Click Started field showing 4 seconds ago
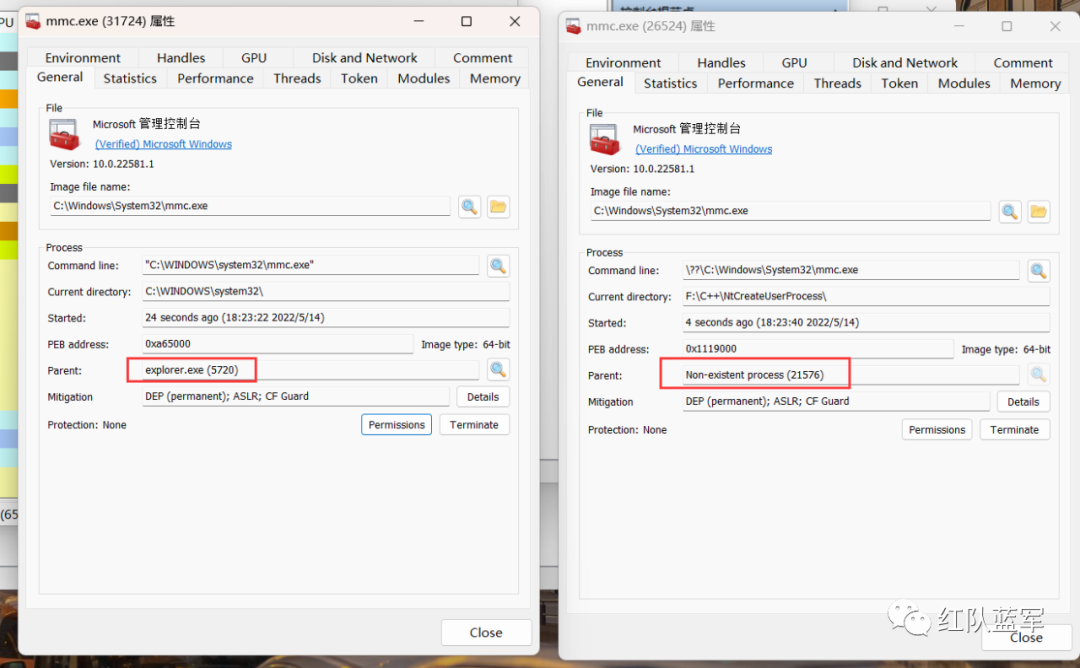 tap(866, 322)
